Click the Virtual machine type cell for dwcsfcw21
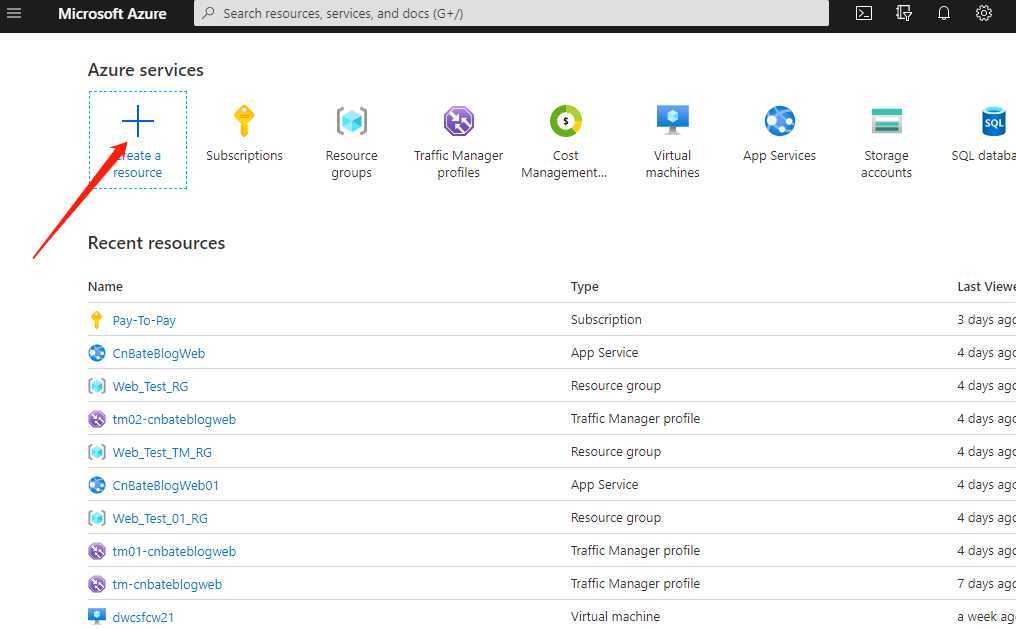This screenshot has height=630, width=1016. [615, 616]
